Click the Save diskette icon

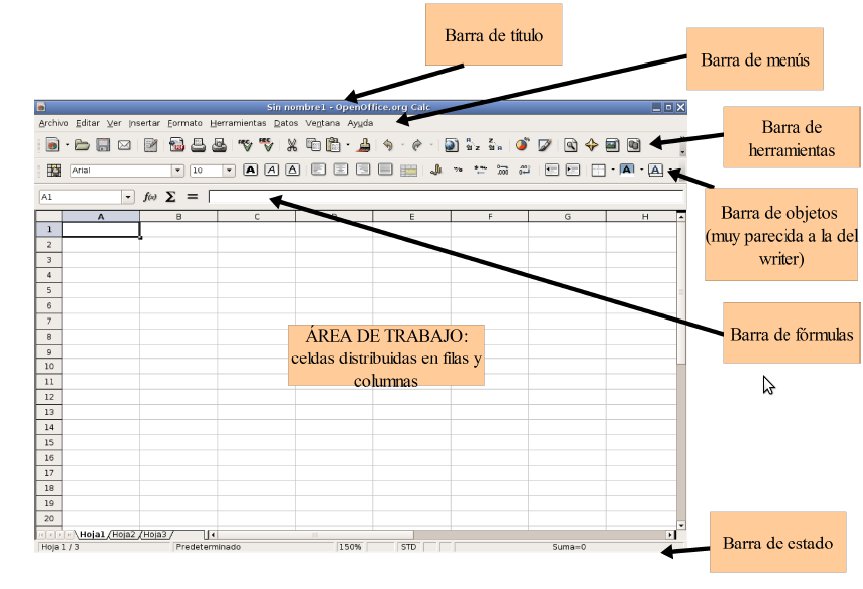103,146
